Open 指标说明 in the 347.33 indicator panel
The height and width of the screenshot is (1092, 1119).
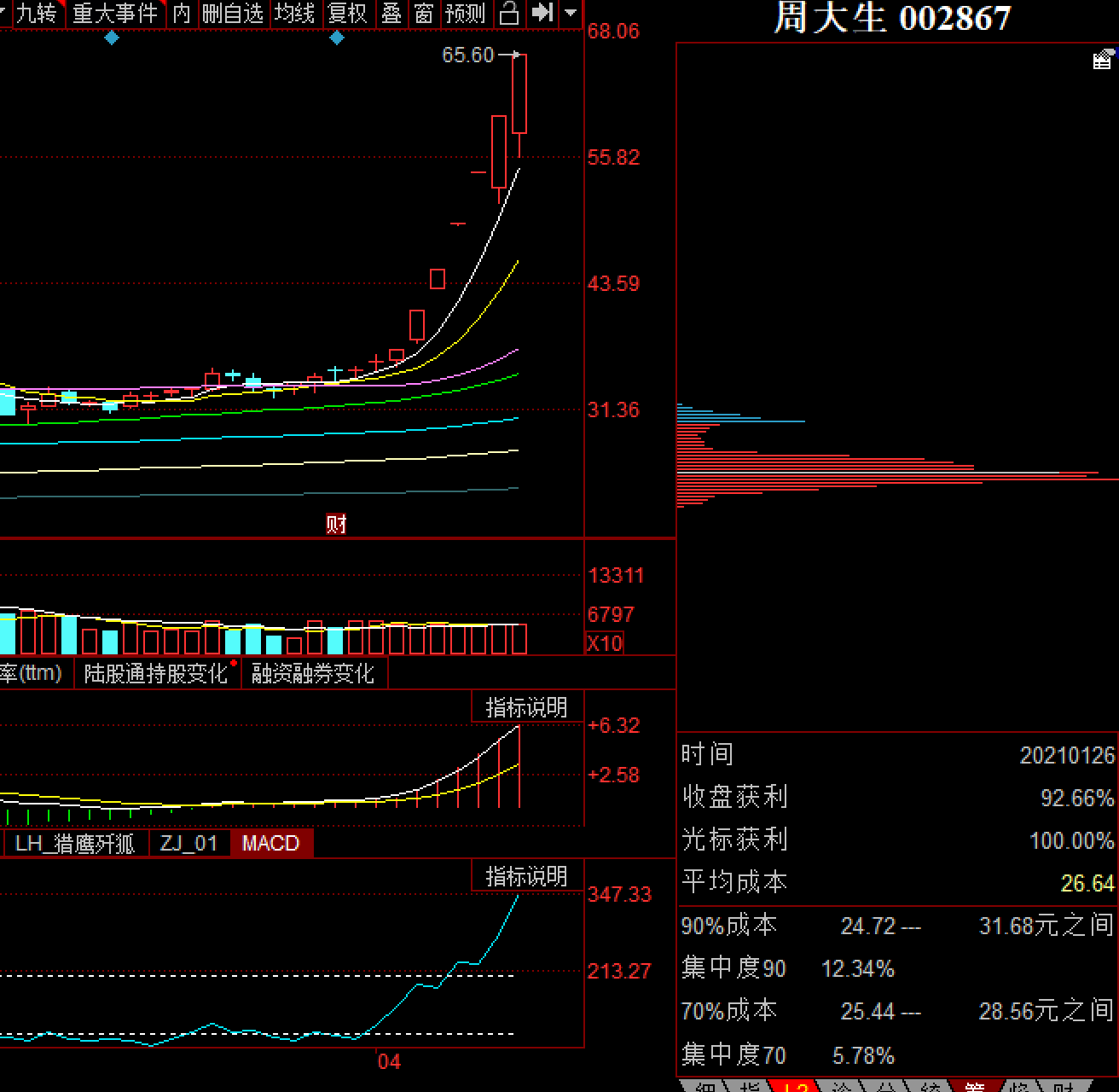526,876
